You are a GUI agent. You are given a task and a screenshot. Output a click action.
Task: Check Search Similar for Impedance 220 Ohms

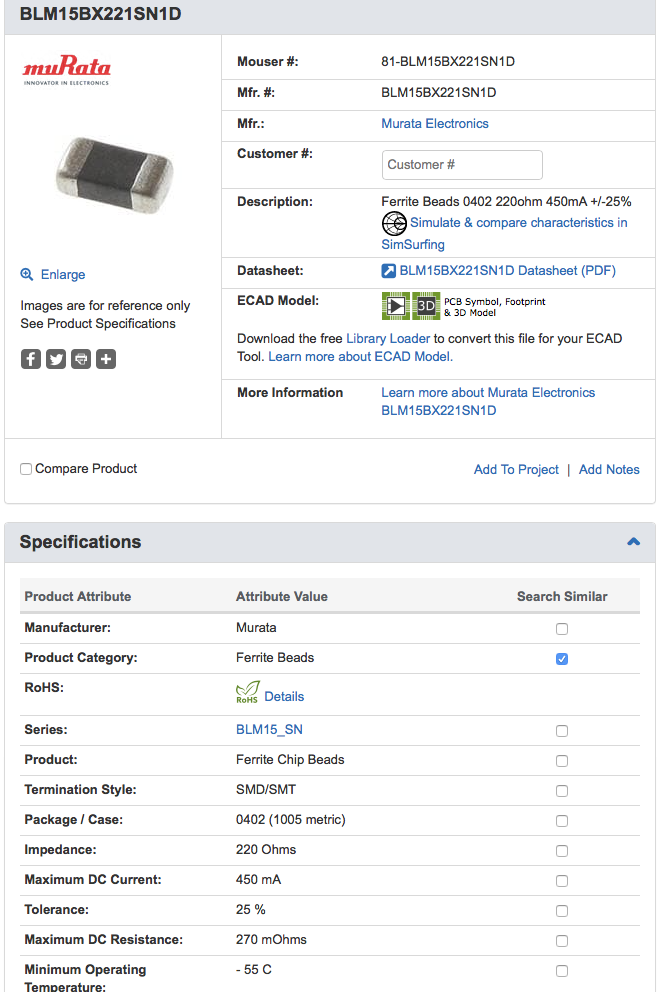click(x=562, y=851)
